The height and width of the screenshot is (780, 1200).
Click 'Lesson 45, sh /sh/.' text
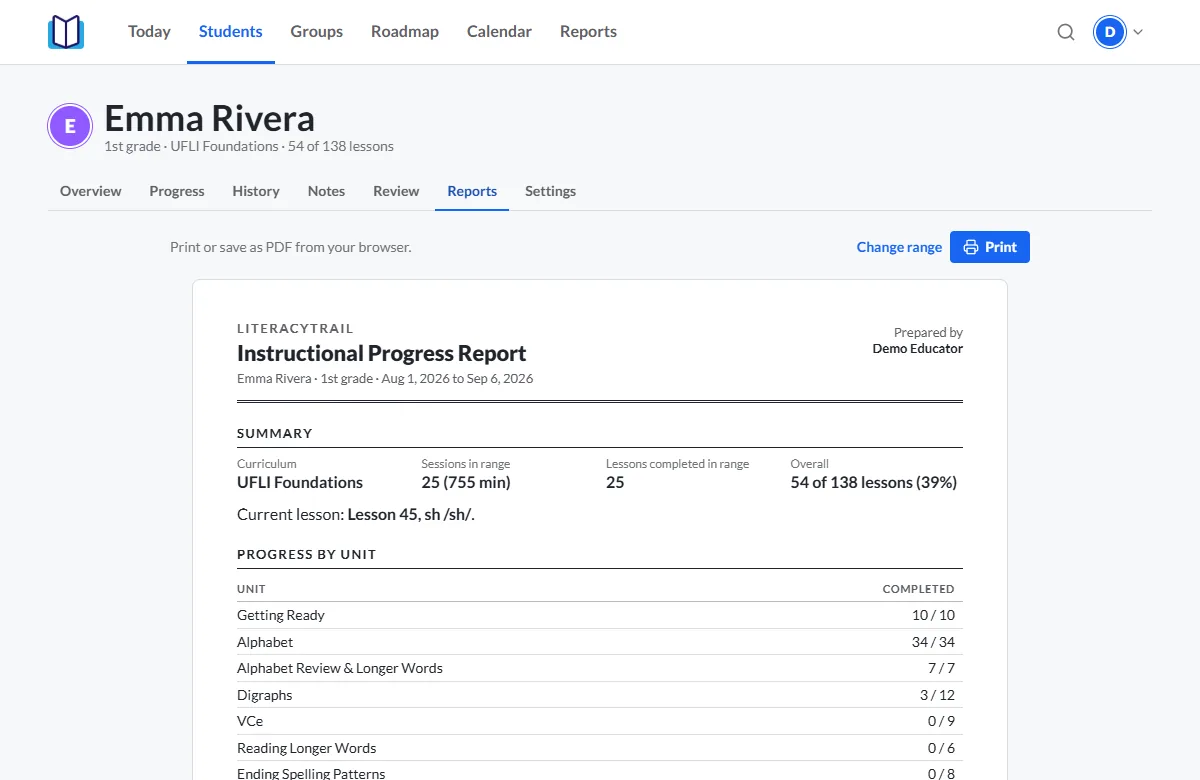coord(411,515)
